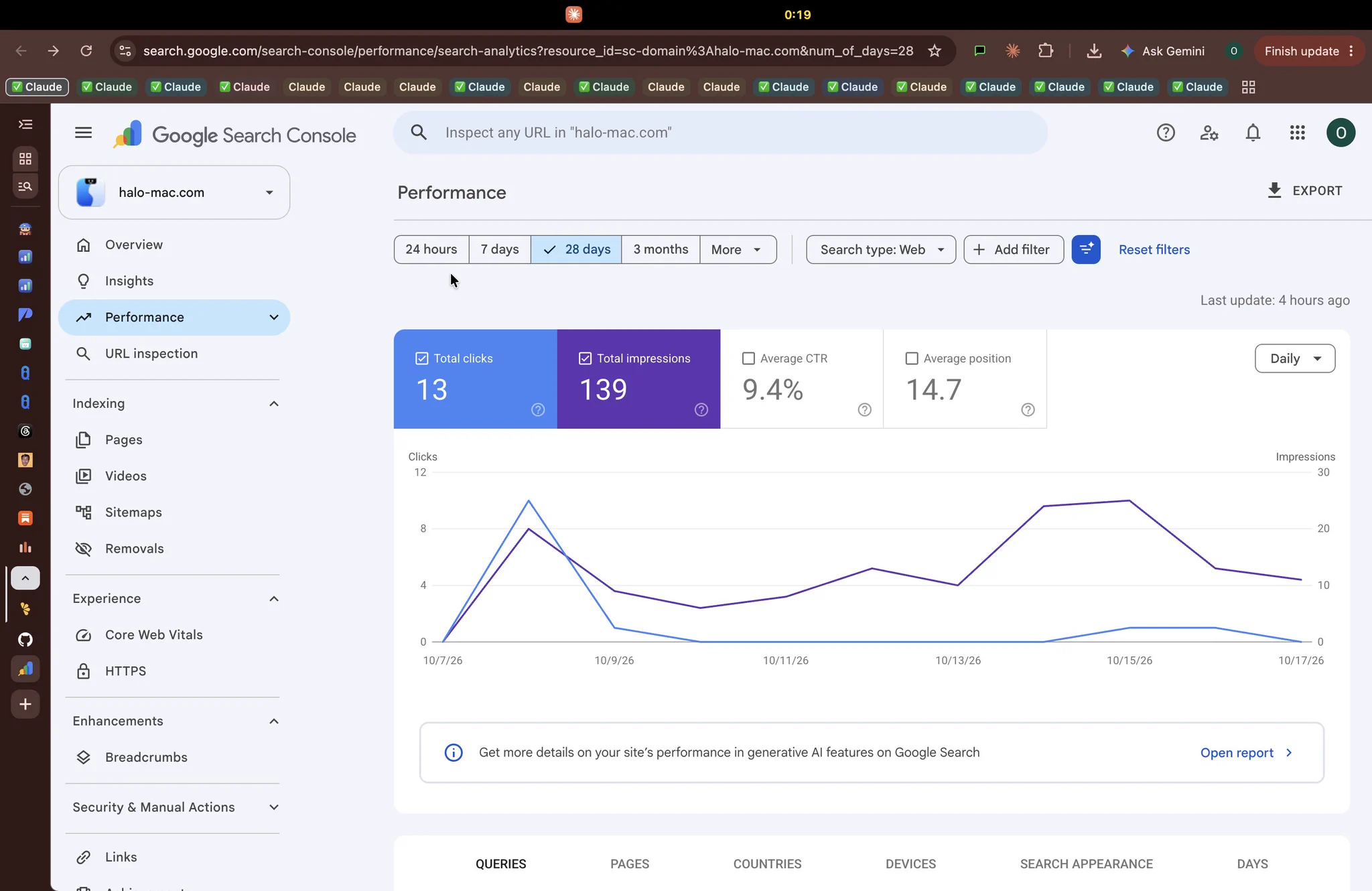Screen dimensions: 1372x891
Task: Click the Inspect any URL search field
Action: (x=720, y=133)
